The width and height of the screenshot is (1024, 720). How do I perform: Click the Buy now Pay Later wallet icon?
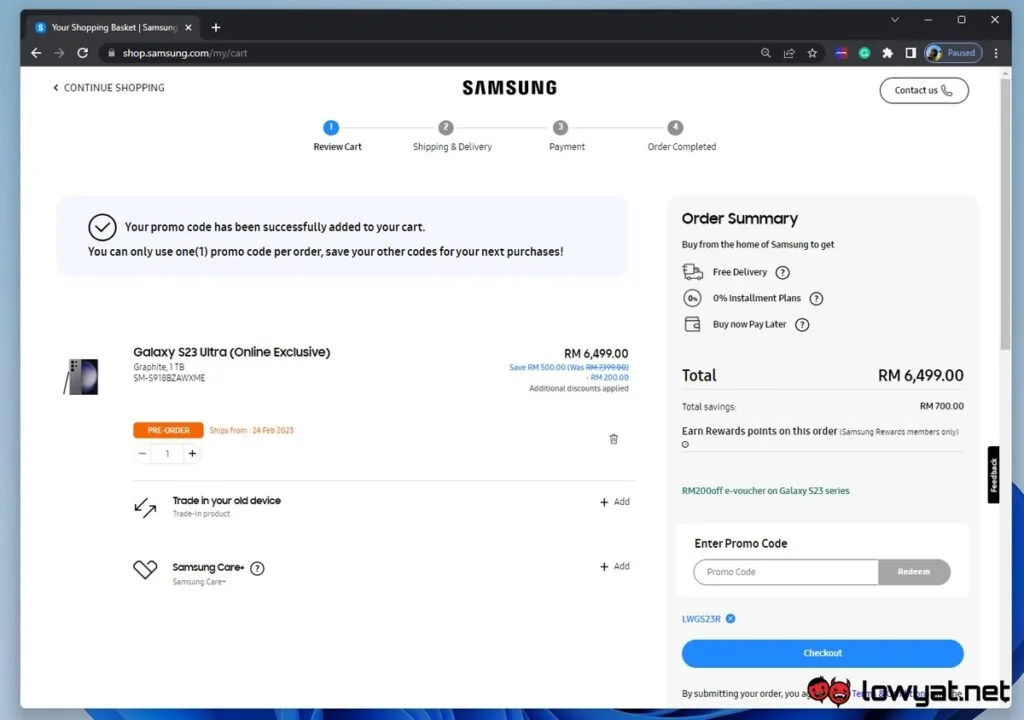click(692, 324)
